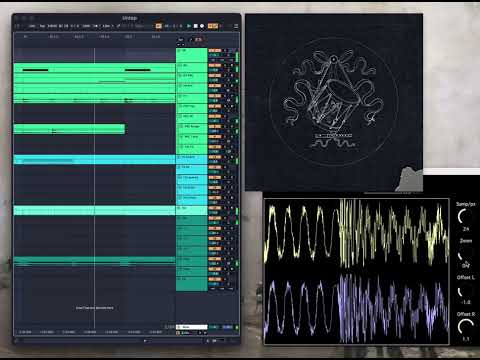This screenshot has height=360, width=480.
Task: Start playback with the transport play button
Action: [x=189, y=26]
